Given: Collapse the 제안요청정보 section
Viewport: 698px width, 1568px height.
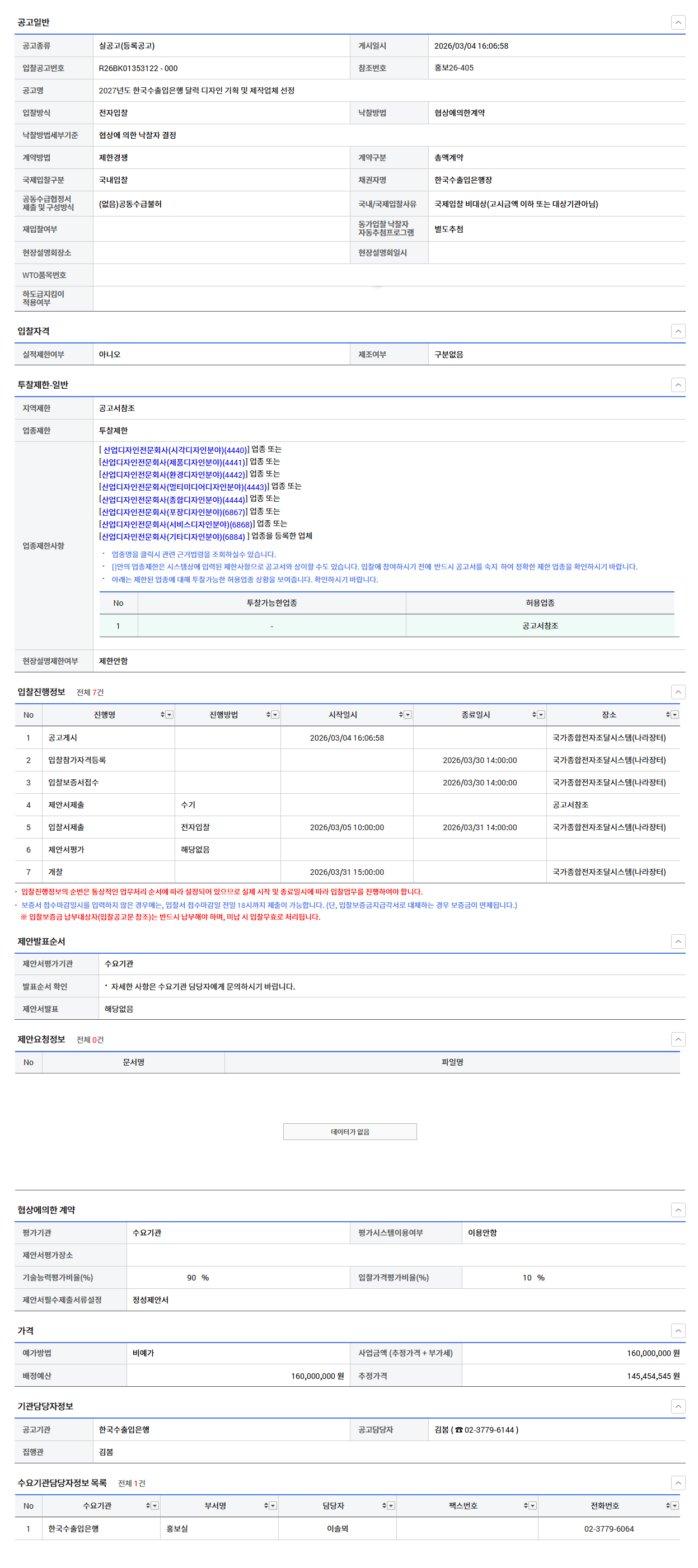Looking at the screenshot, I should point(677,1040).
